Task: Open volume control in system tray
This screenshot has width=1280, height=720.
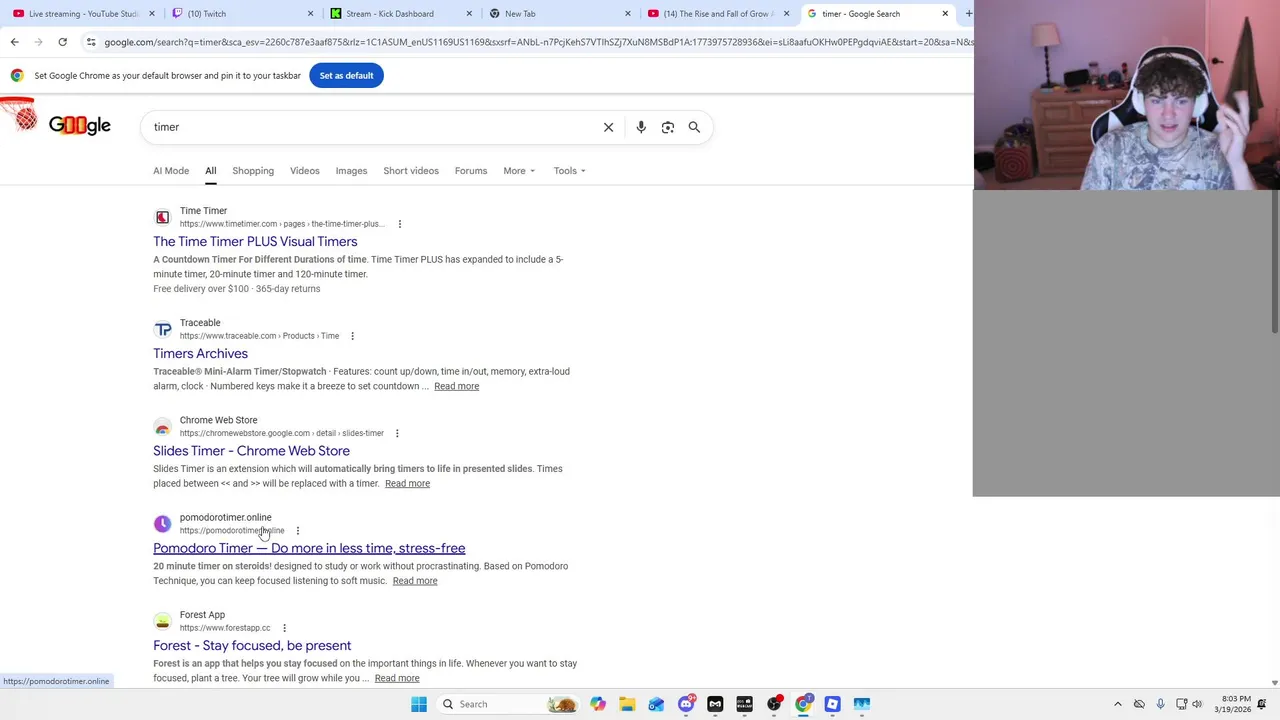Action: click(1197, 704)
